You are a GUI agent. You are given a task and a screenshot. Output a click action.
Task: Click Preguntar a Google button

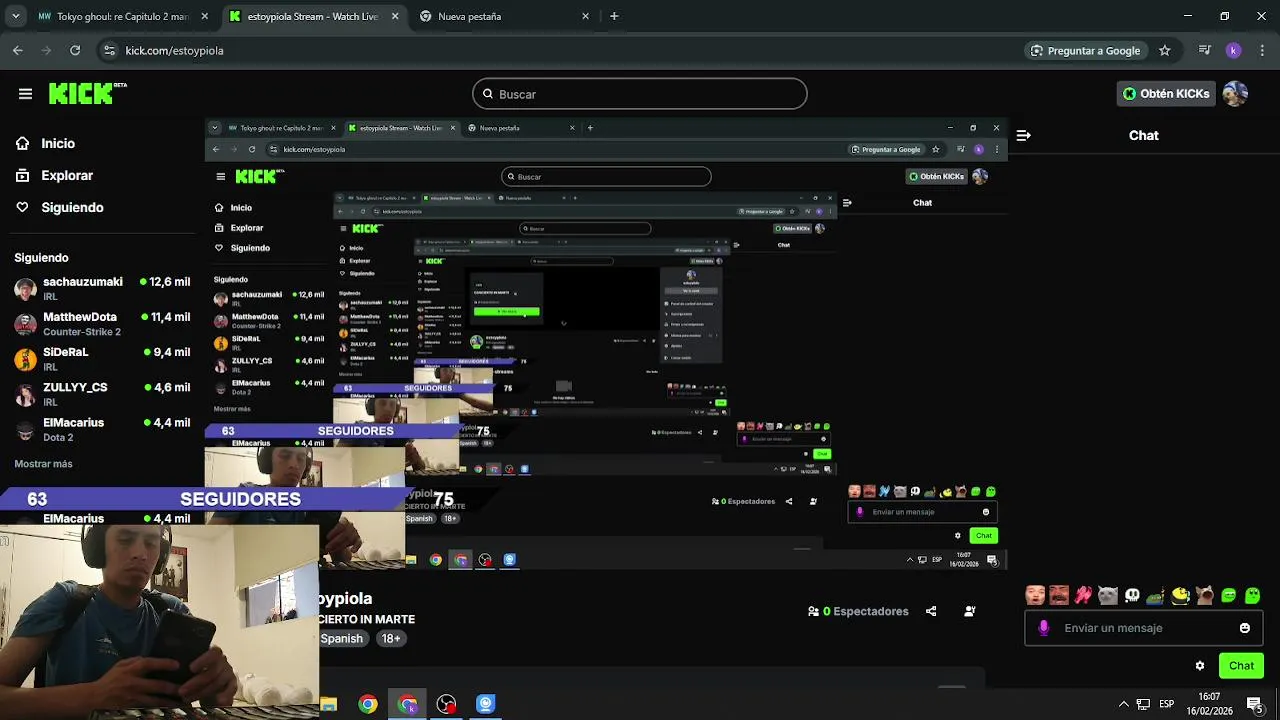[1086, 50]
